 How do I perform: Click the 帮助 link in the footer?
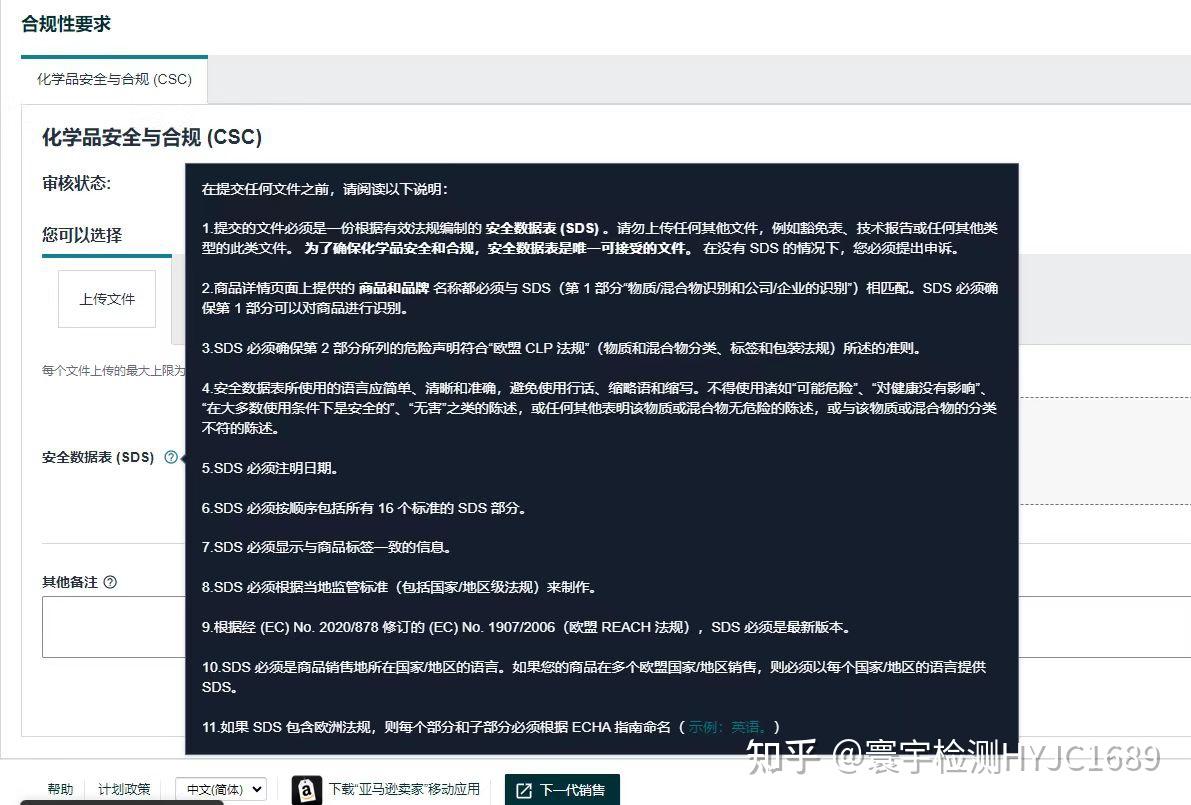click(x=60, y=789)
